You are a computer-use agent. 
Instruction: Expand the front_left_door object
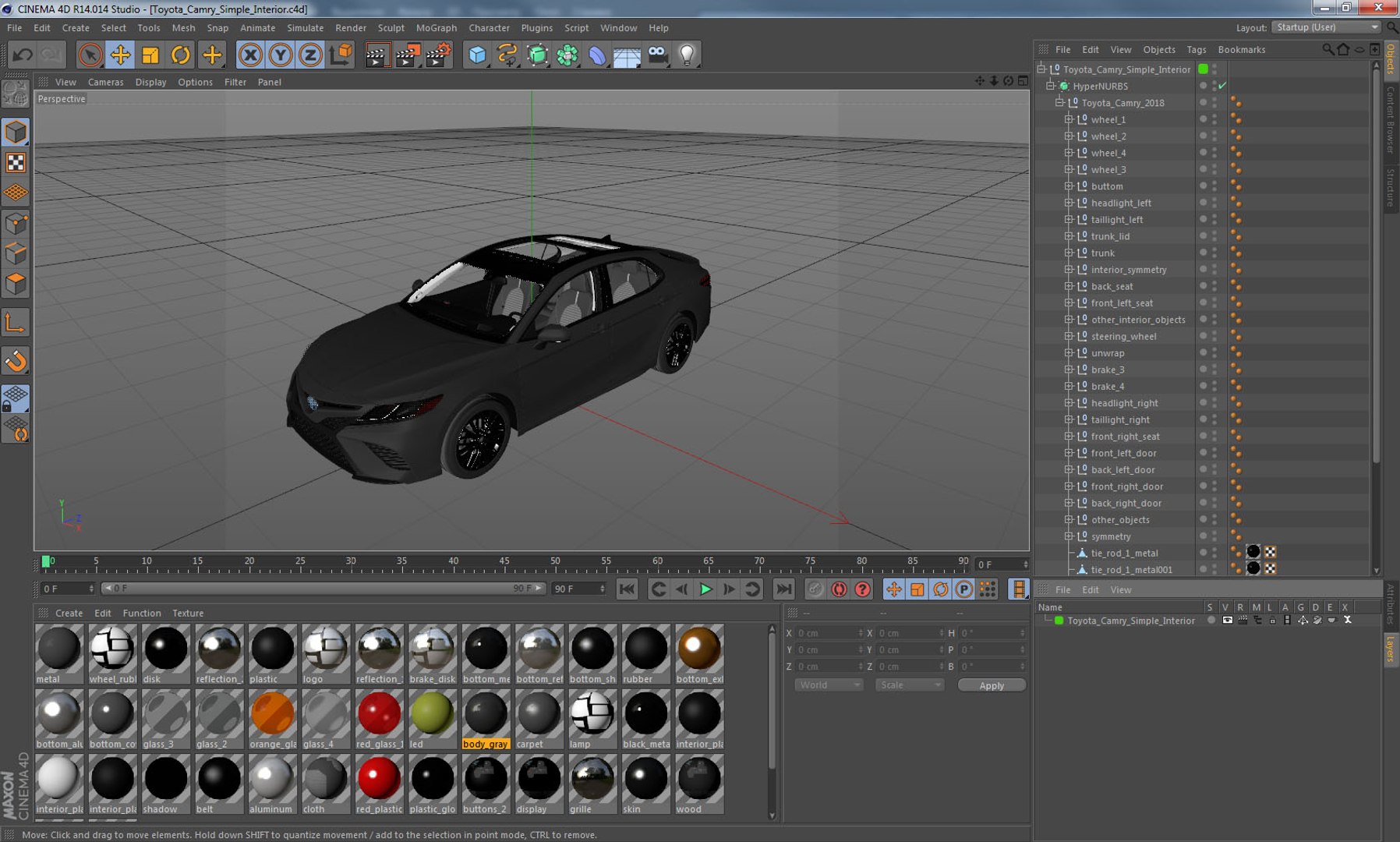pos(1069,453)
